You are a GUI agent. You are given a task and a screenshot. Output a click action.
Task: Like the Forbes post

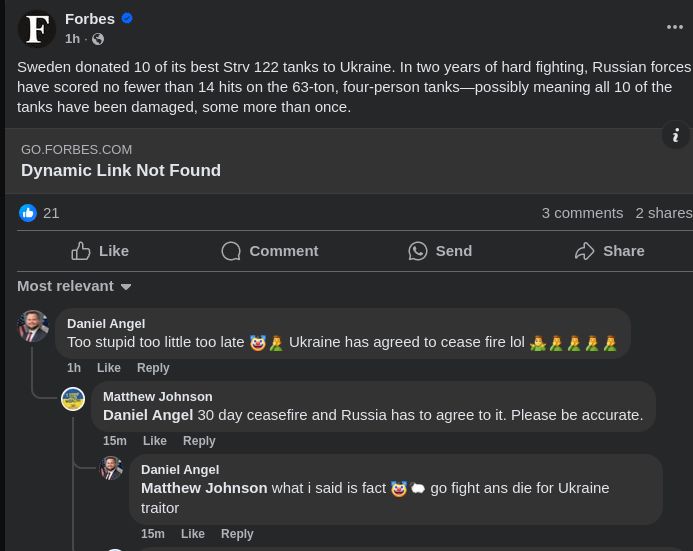100,251
